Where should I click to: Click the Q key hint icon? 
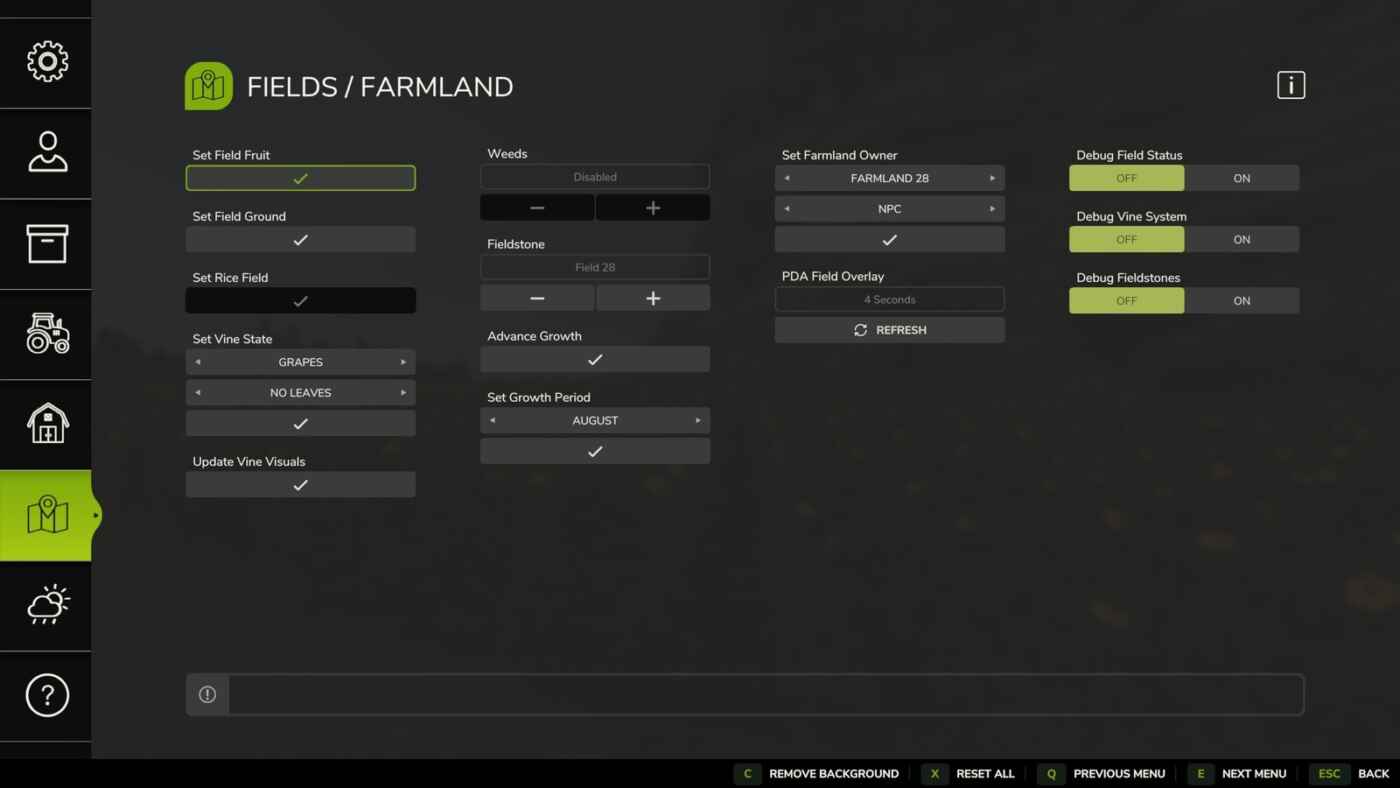[x=1052, y=774]
